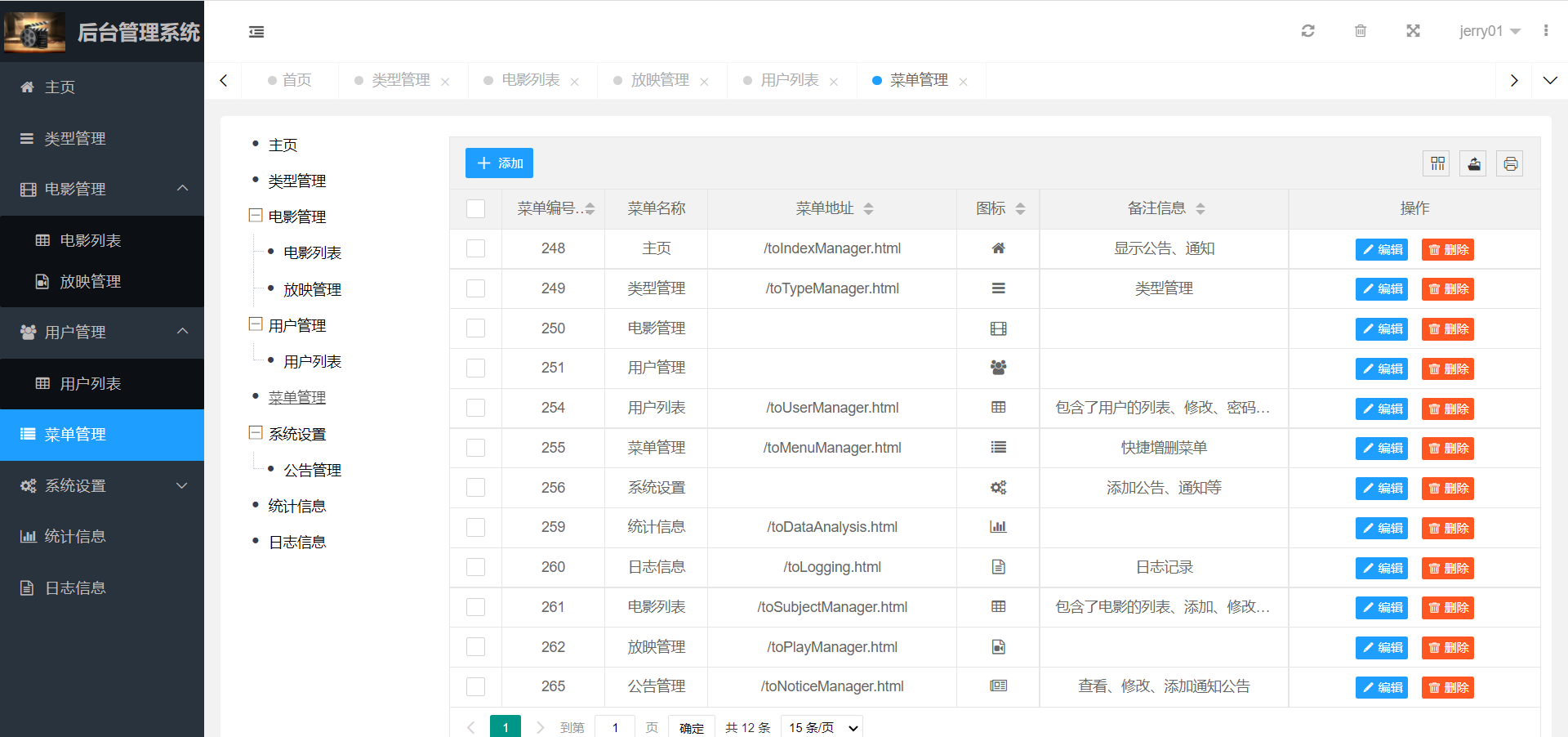
Task: Click document icon in row 260
Action: pos(998,567)
